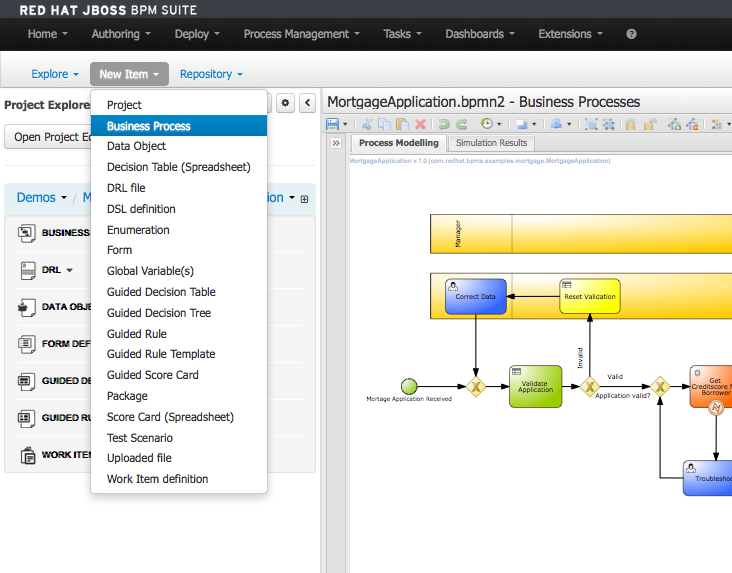Screen dimensions: 732x573
Task: Select DSL definition menu entry
Action: pyautogui.click(x=179, y=209)
